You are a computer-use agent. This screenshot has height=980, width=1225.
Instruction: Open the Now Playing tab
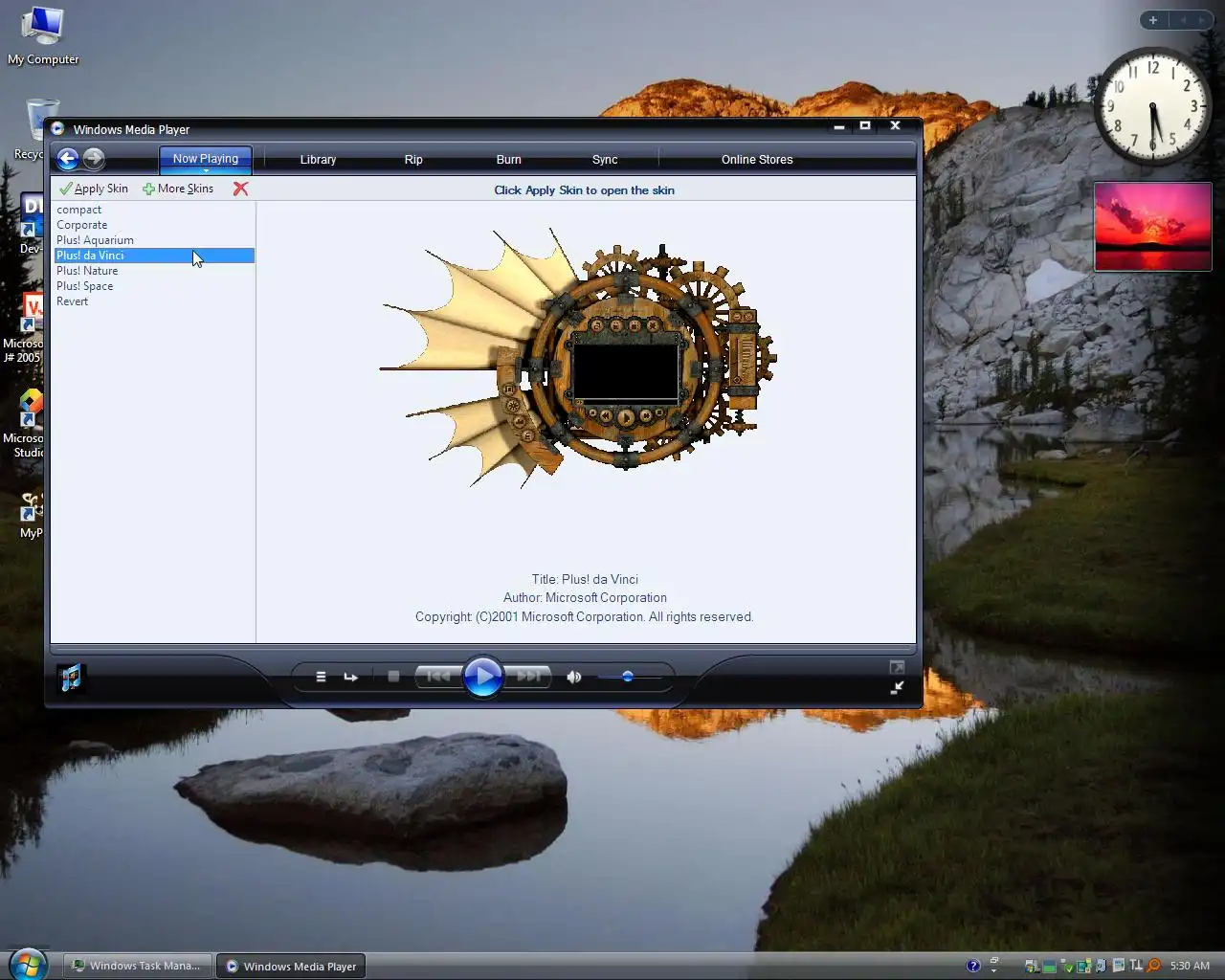click(206, 159)
